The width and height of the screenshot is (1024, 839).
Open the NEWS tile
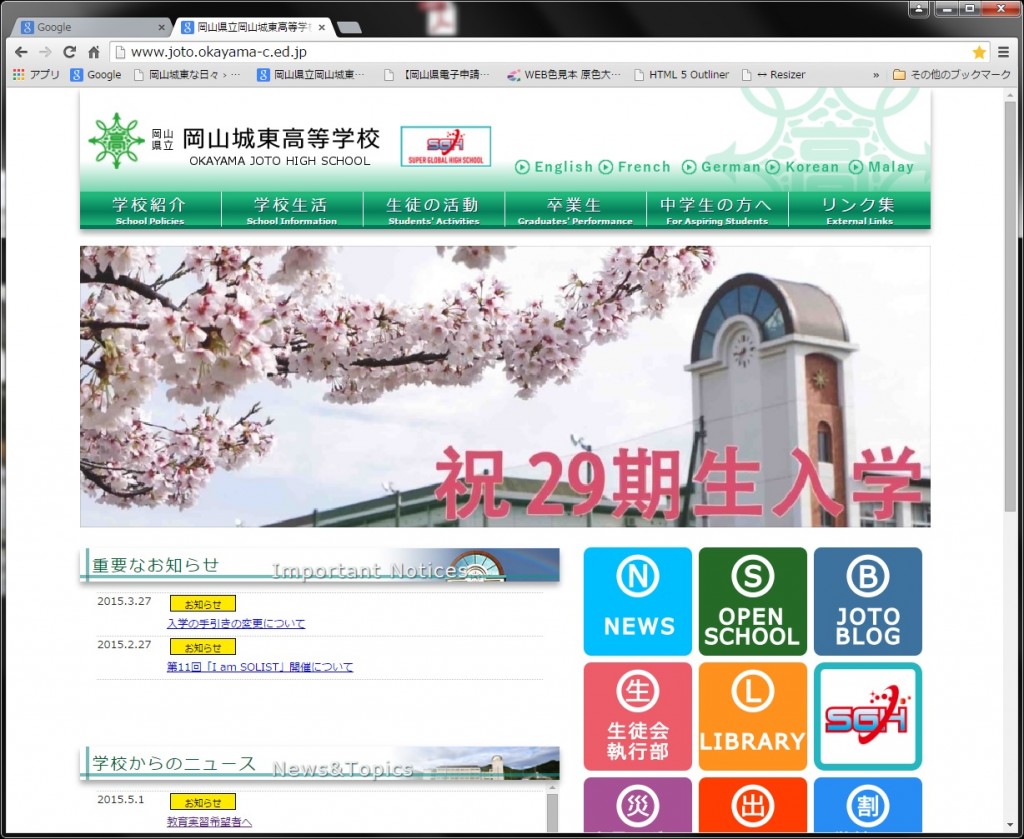(x=637, y=601)
